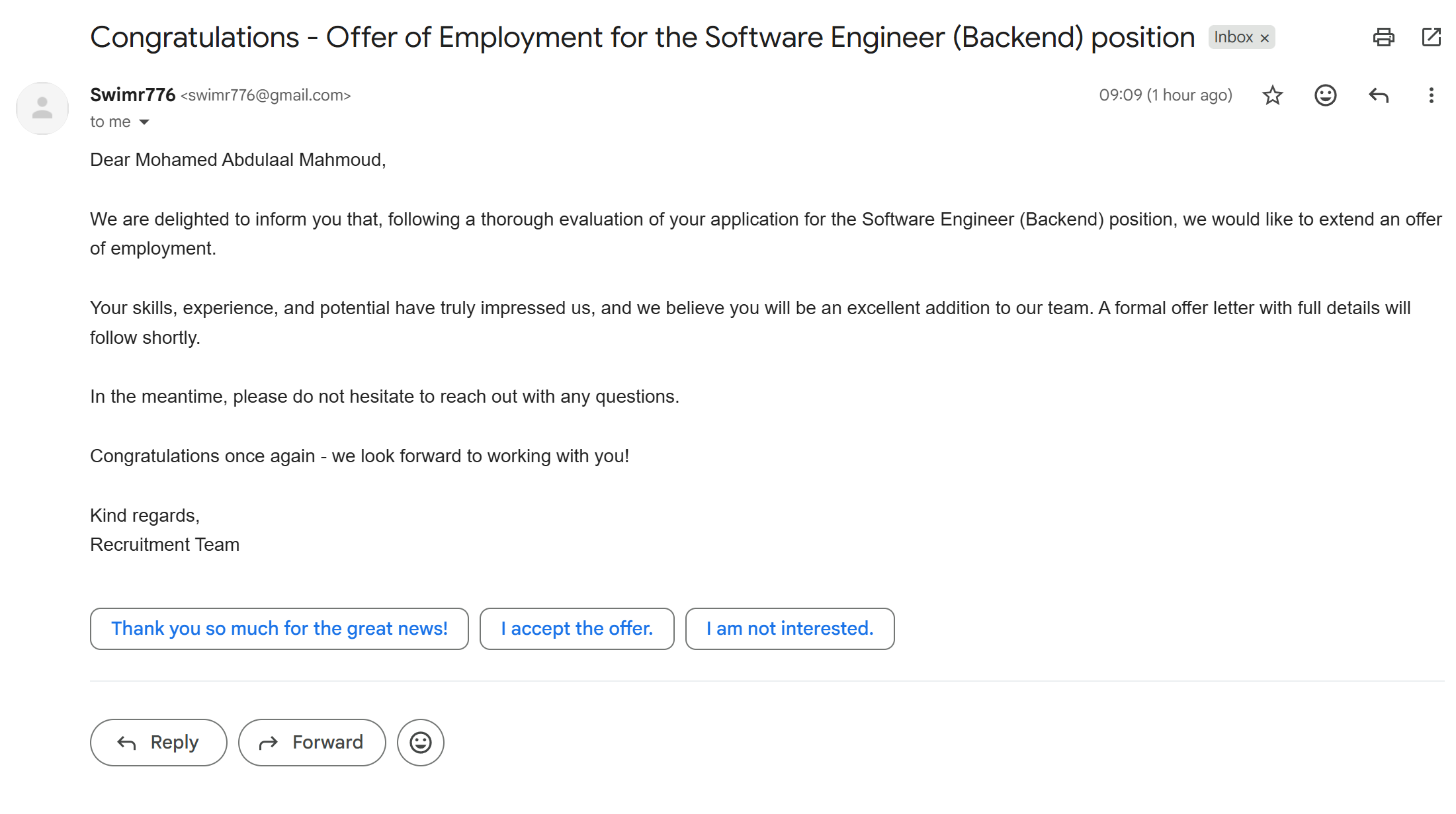Click the sender name Swimr776
Viewport: 1456px width, 814px height.
click(x=132, y=95)
